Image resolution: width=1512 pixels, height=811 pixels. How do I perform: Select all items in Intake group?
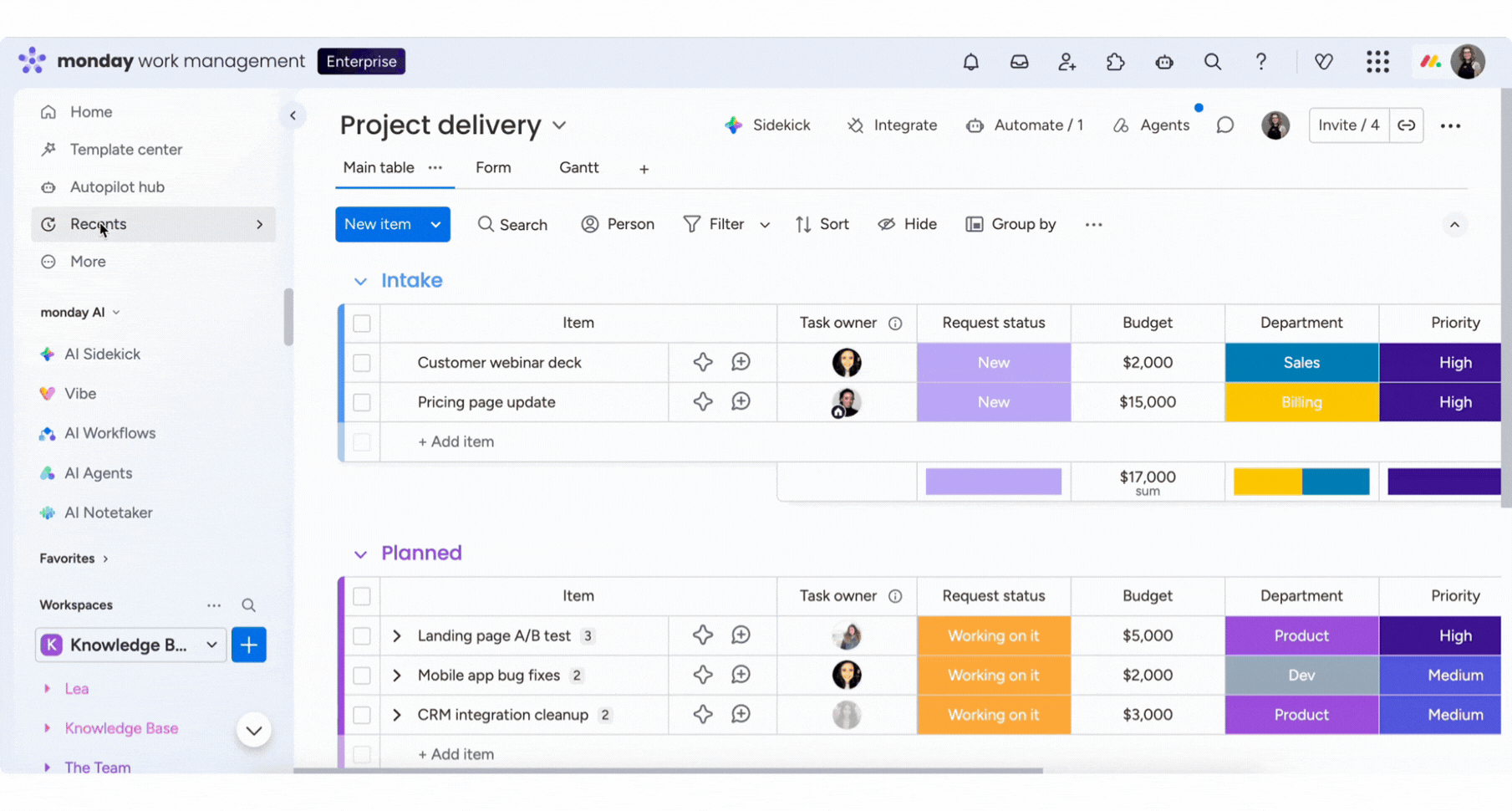point(361,324)
